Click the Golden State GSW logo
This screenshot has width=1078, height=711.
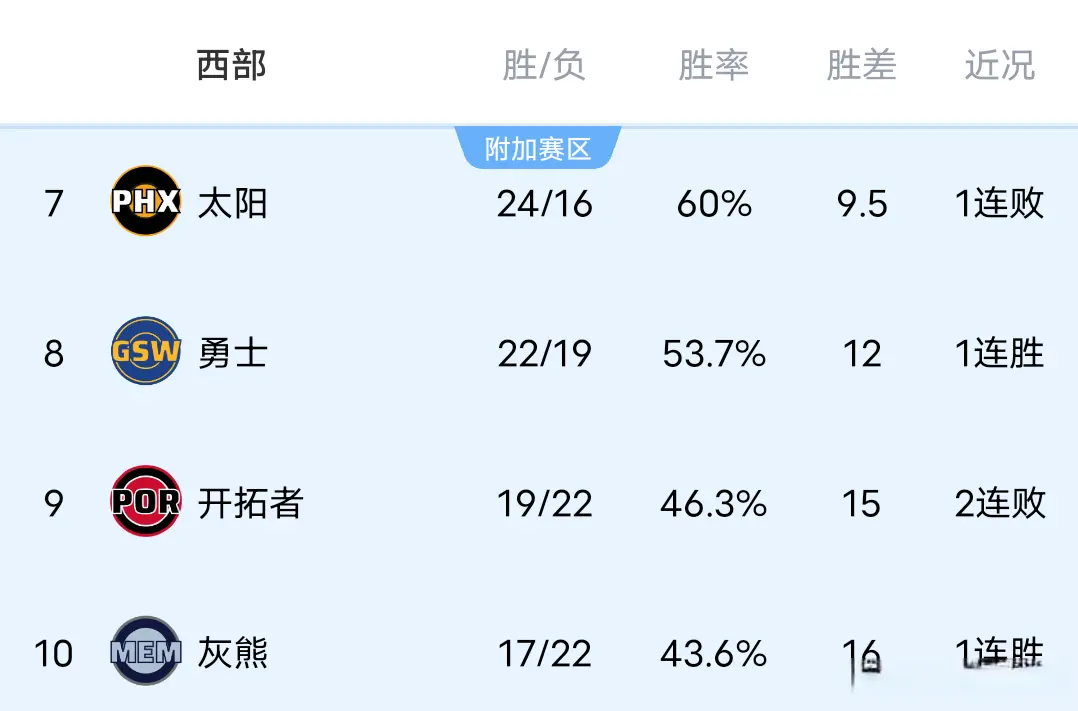(x=145, y=351)
